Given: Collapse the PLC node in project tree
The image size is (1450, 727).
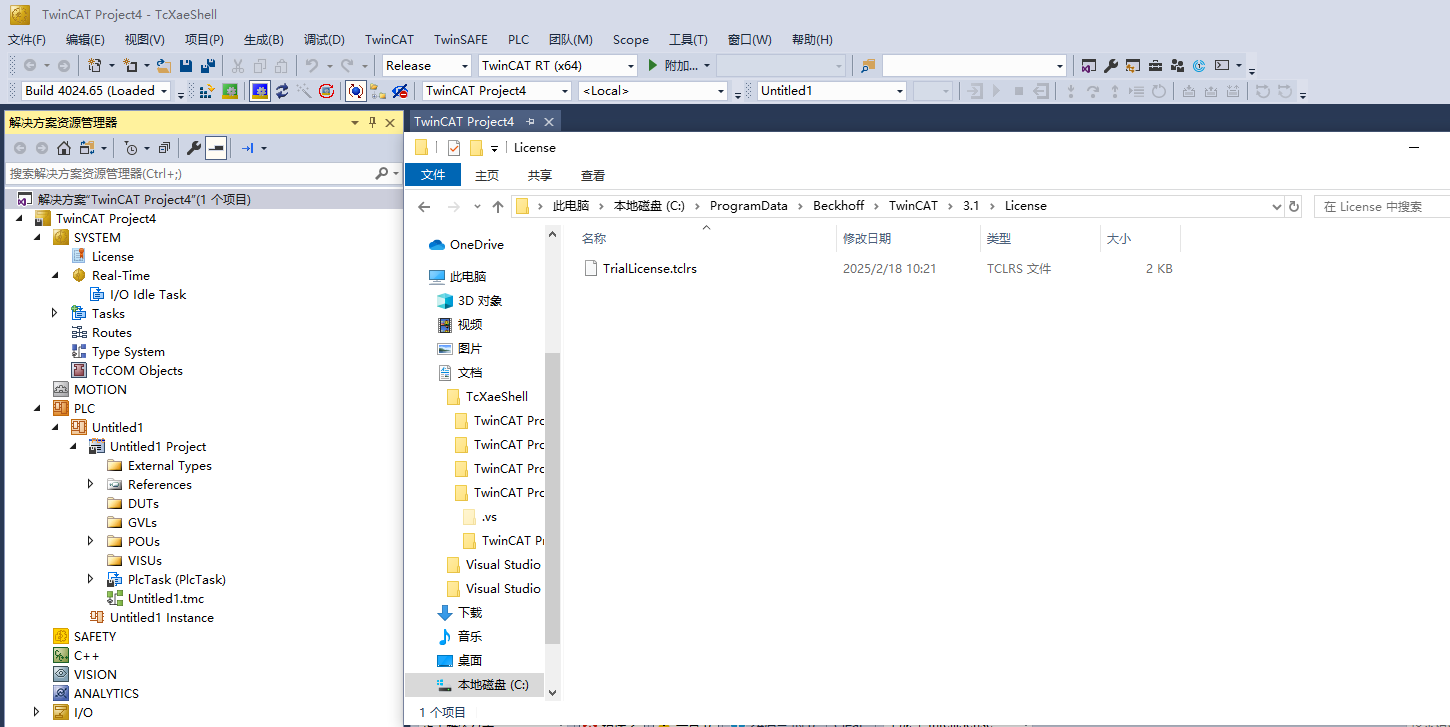Looking at the screenshot, I should coord(37,408).
